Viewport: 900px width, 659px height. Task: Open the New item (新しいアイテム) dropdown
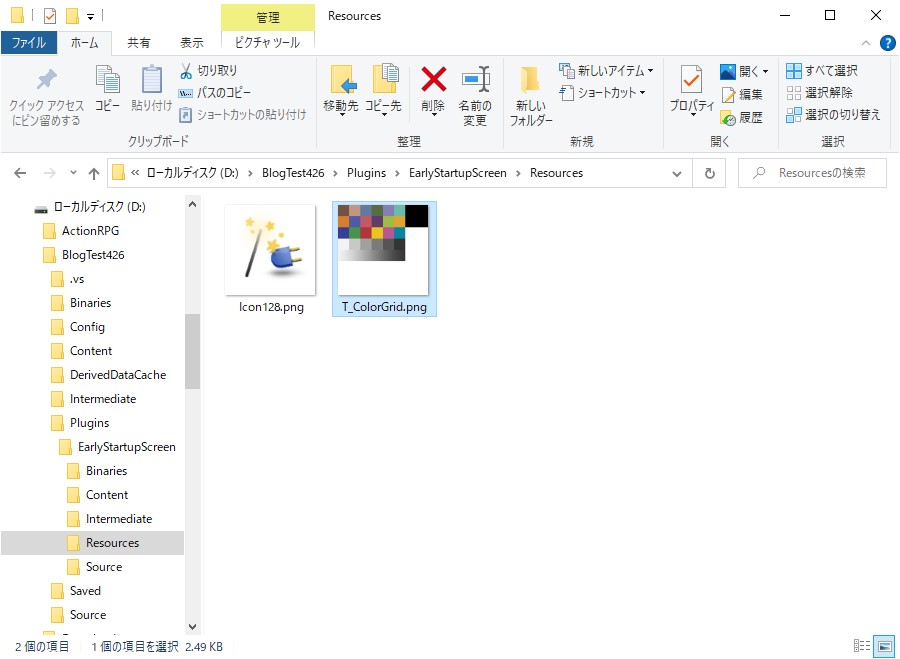click(606, 71)
